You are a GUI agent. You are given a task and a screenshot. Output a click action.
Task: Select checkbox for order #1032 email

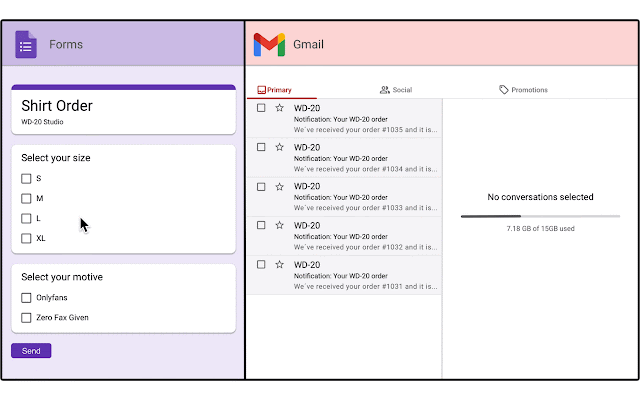(x=261, y=225)
